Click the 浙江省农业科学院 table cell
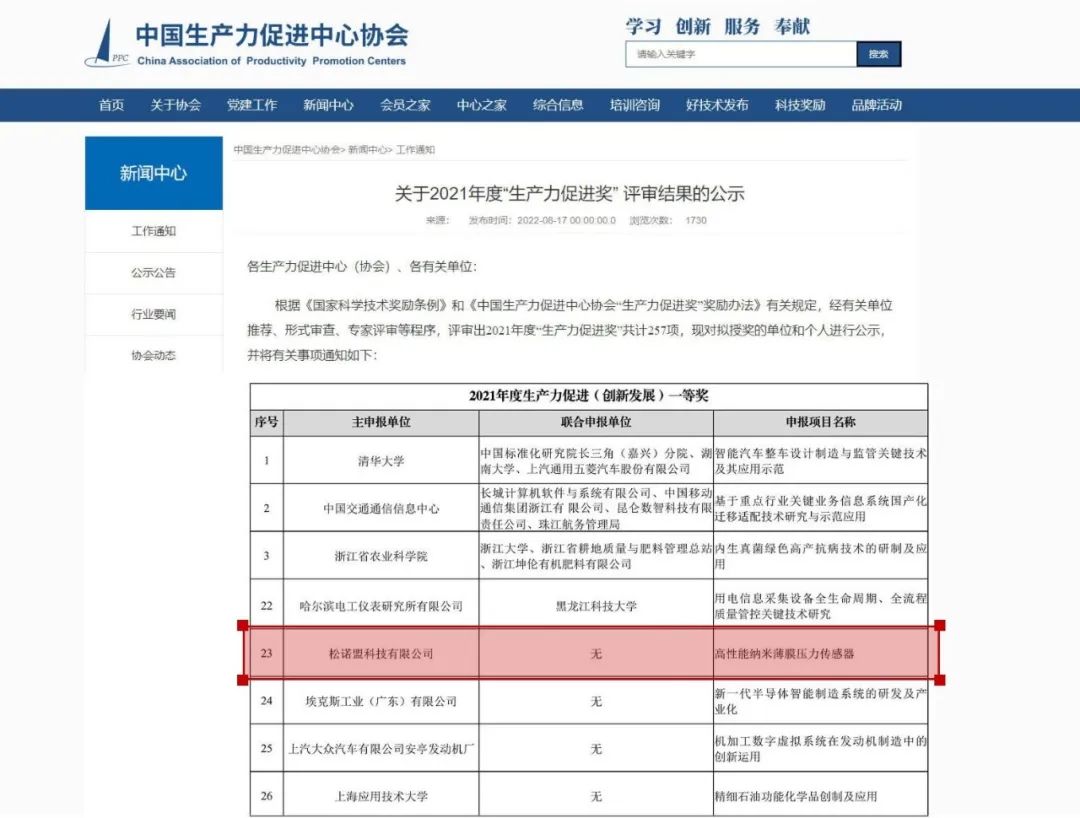Screen dimensions: 1080x818 pyautogui.click(x=381, y=556)
